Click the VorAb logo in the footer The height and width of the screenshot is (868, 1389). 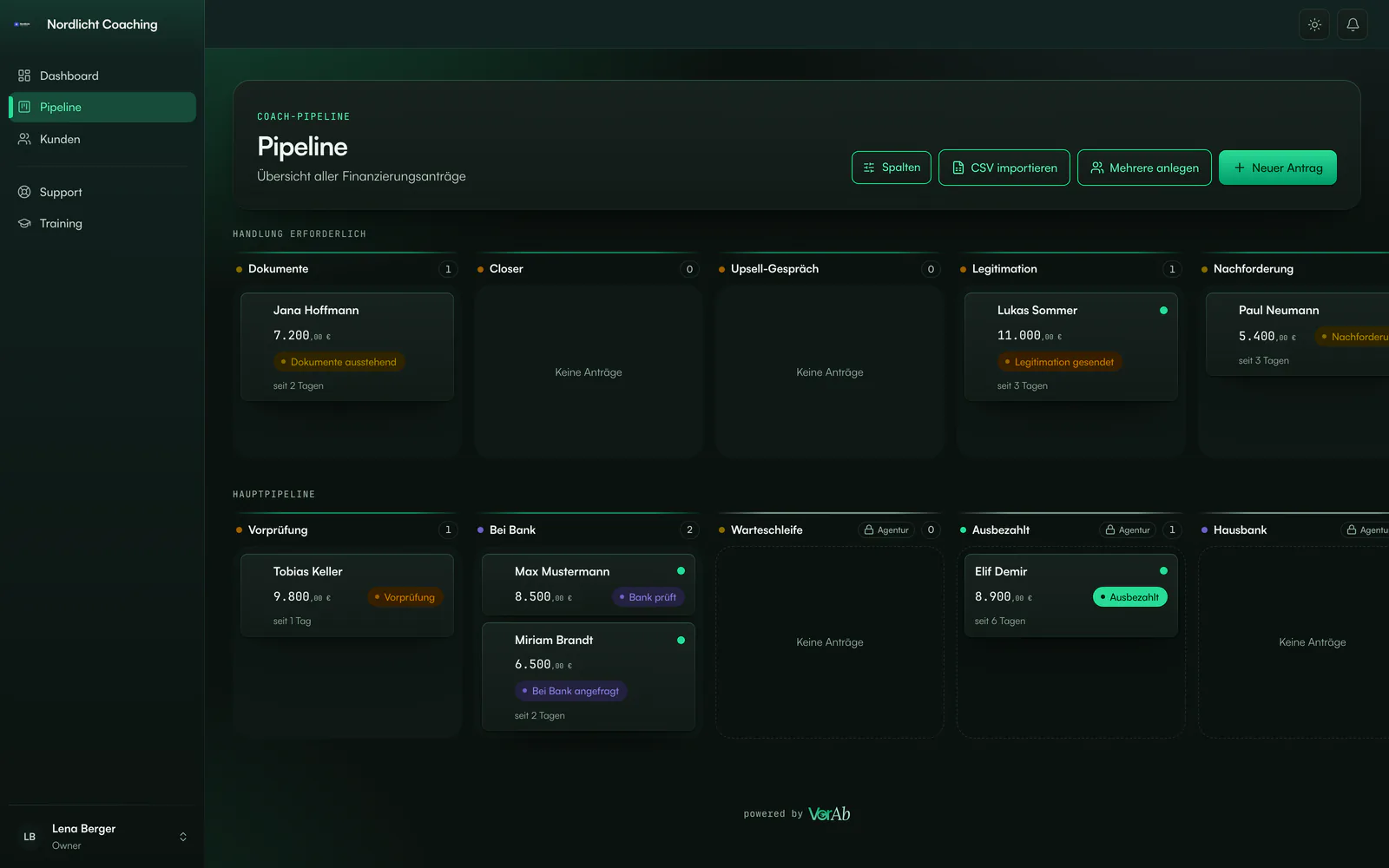click(x=829, y=814)
